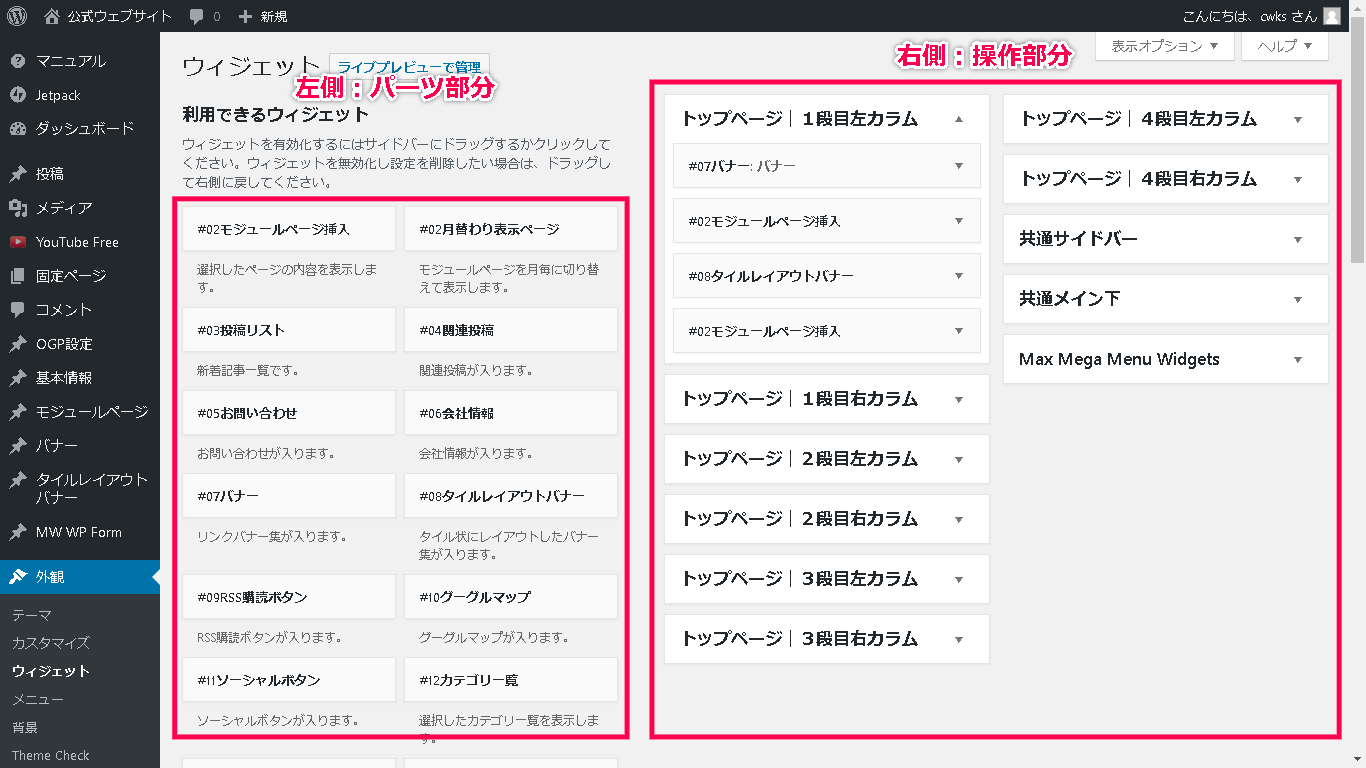Expand the #08タイルレイアウトバナー widget settings
Image resolution: width=1366 pixels, height=768 pixels.
click(x=958, y=276)
